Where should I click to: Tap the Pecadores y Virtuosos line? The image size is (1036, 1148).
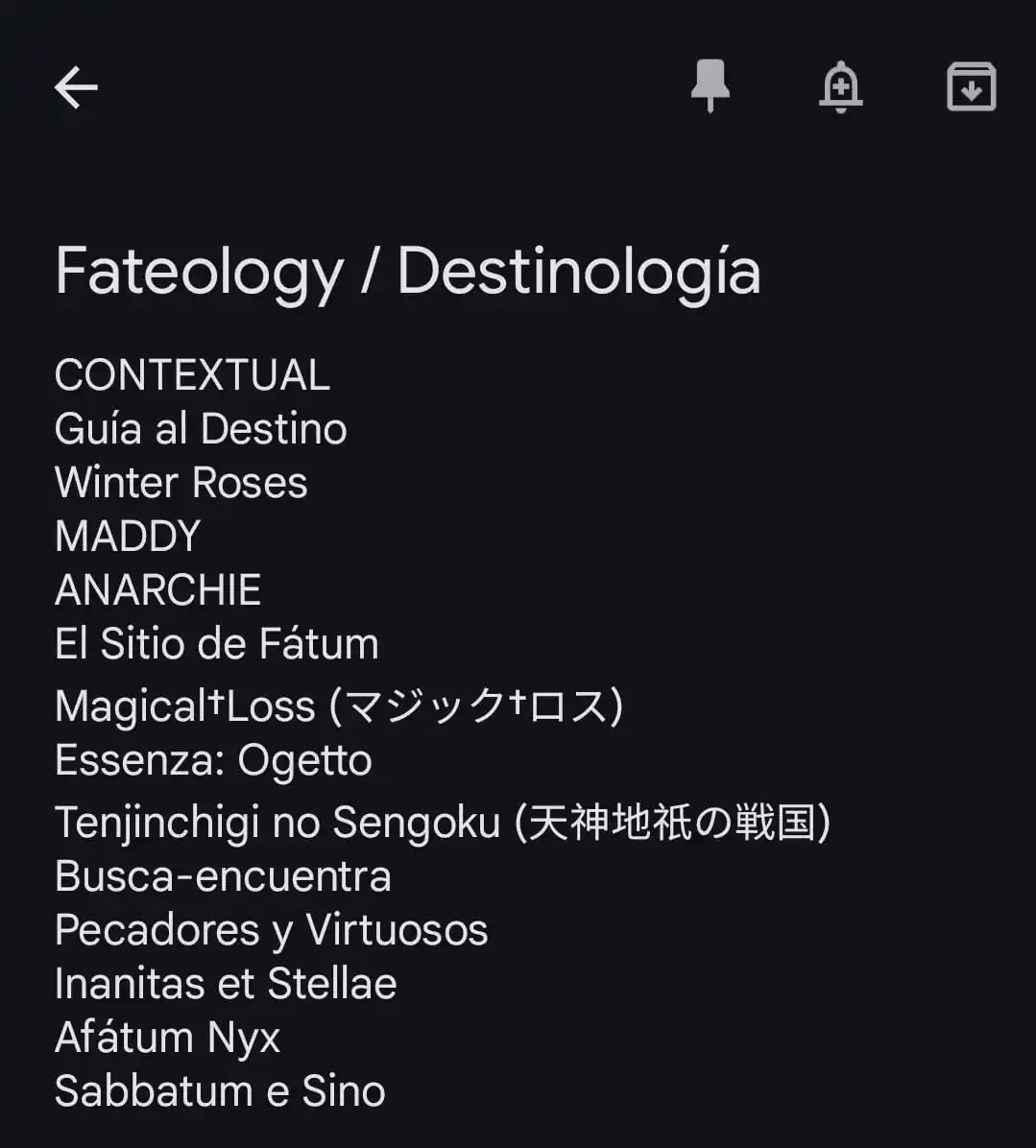(272, 930)
